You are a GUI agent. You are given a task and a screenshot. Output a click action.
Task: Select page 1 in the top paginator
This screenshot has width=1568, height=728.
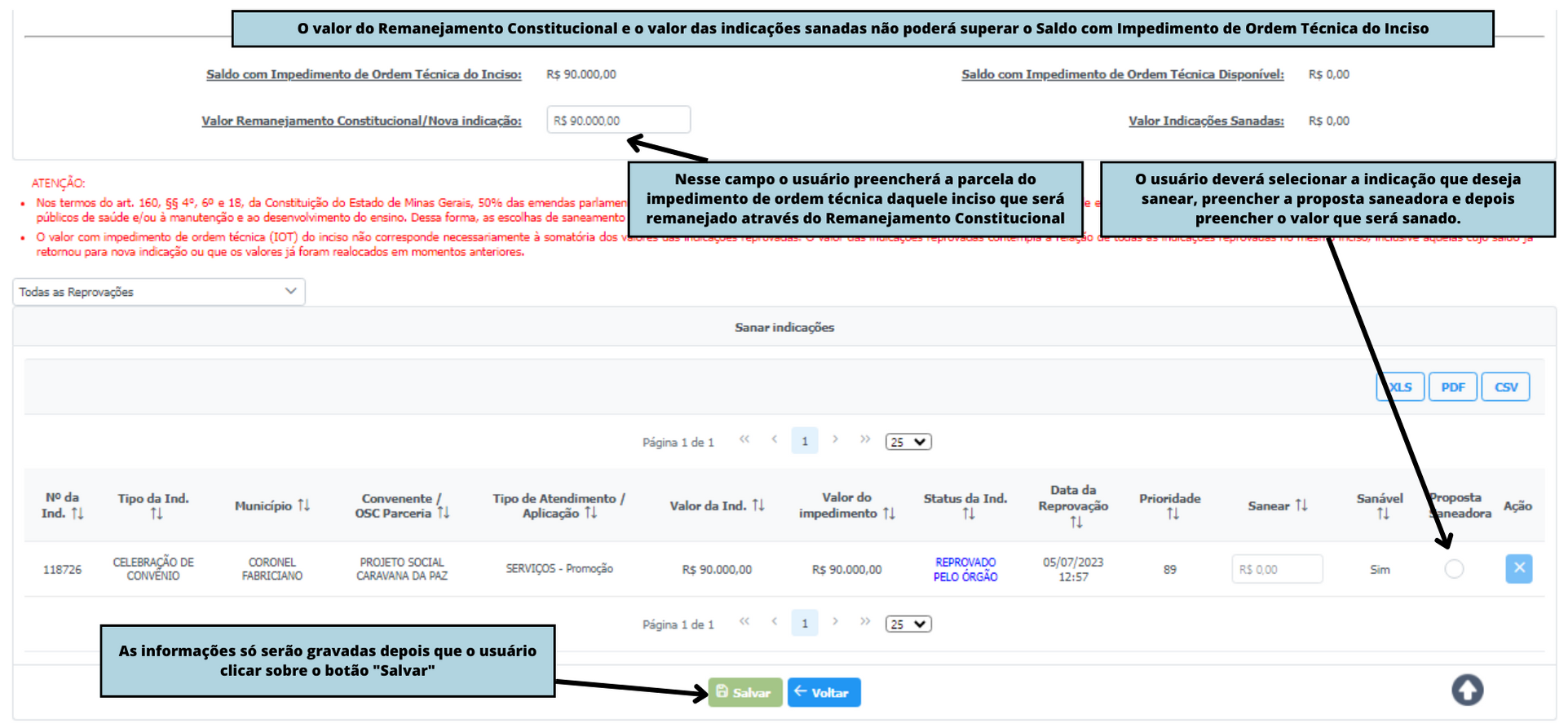pos(805,441)
